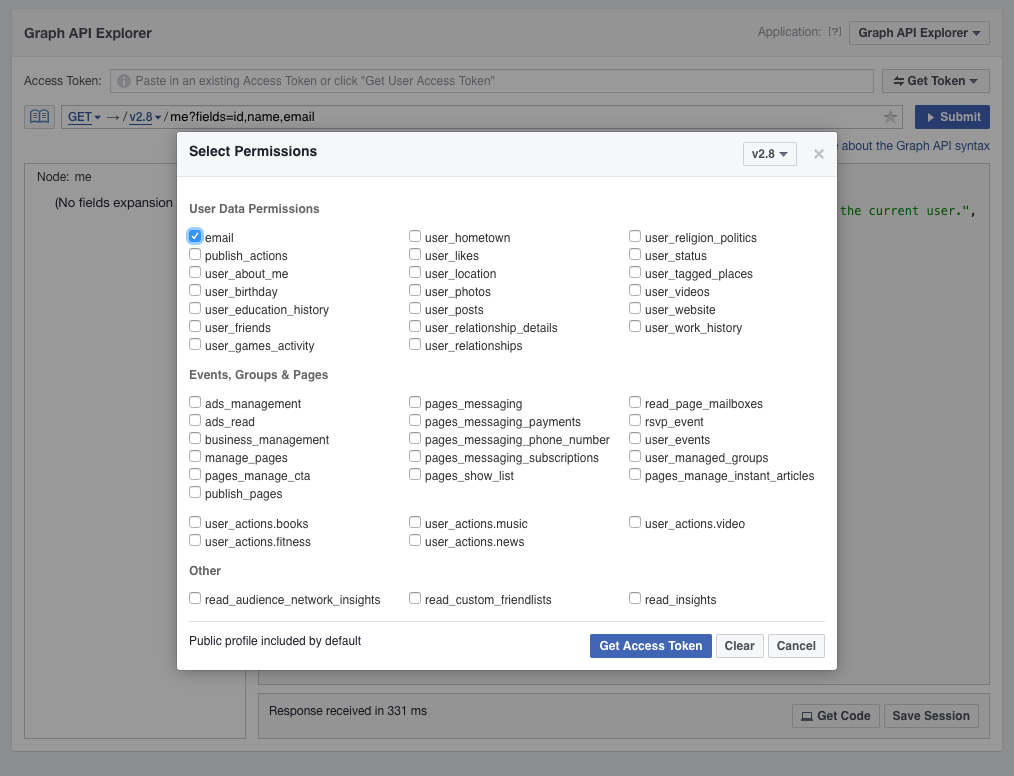Enable pages_manage_cta checkbox
1014x776 pixels.
195,475
